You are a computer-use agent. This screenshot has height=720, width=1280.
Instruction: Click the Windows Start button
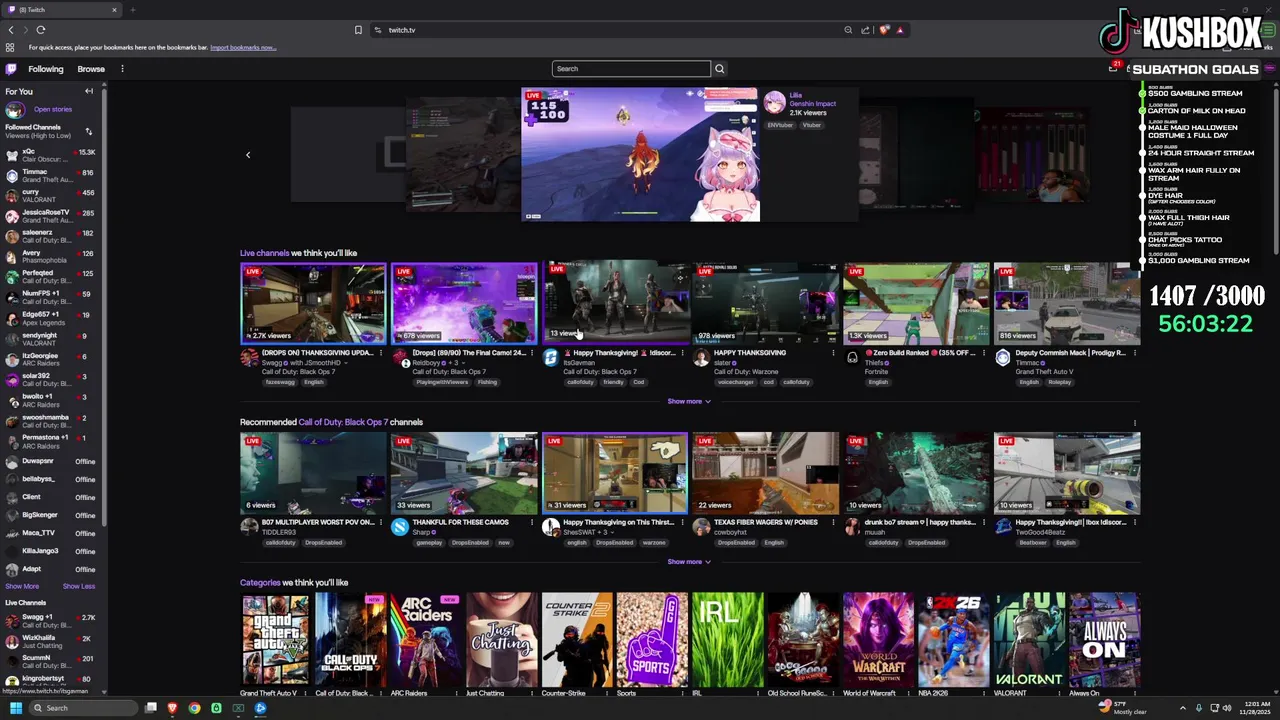(15, 708)
